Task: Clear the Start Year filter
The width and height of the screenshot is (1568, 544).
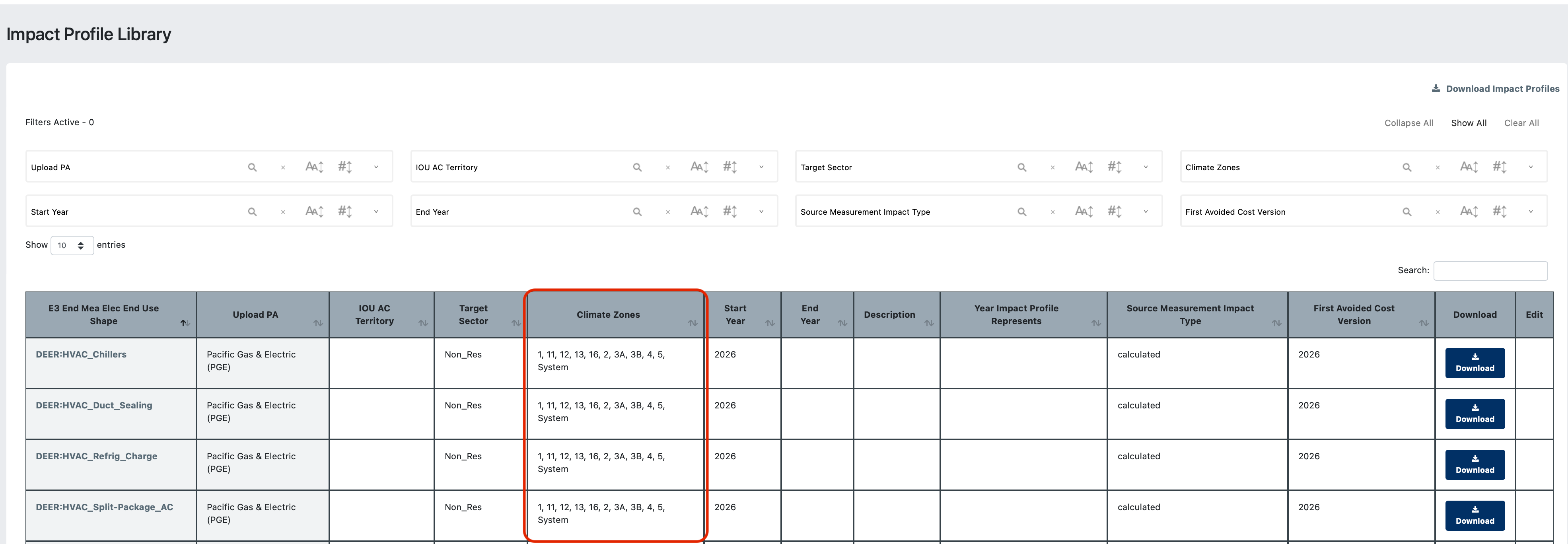Action: click(283, 212)
